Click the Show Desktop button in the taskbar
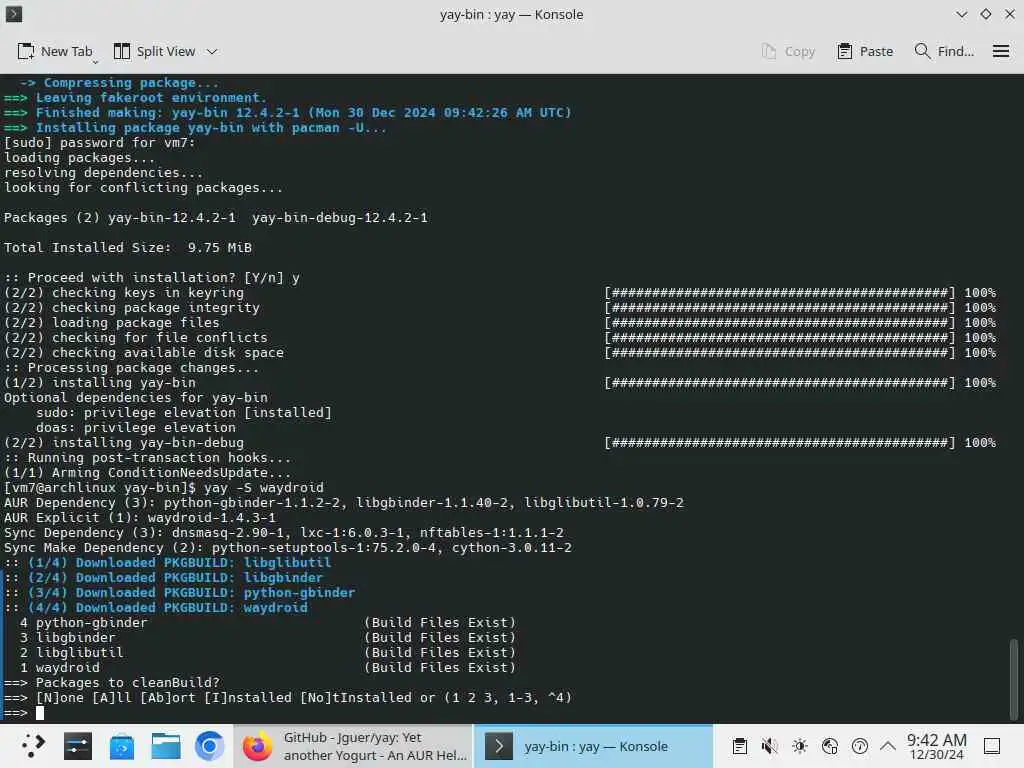This screenshot has width=1024, height=768. (992, 746)
